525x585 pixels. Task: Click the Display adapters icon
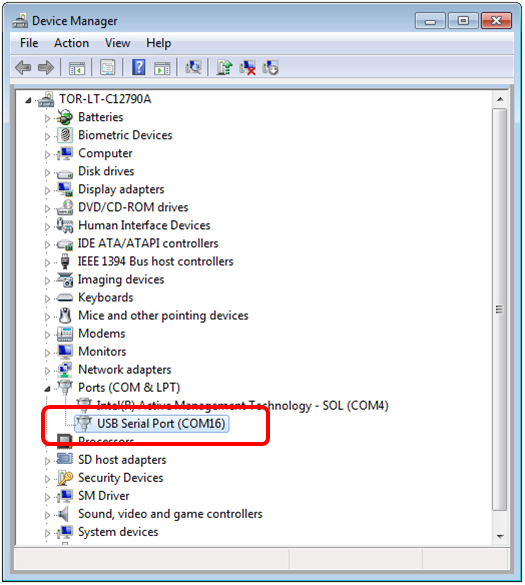coord(65,189)
